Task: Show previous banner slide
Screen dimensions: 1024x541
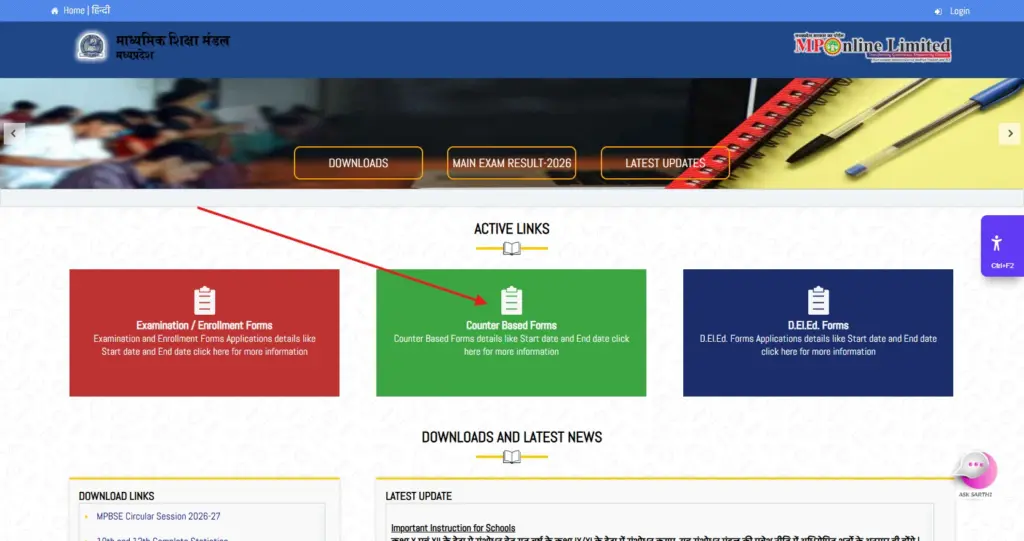Action: pos(14,133)
